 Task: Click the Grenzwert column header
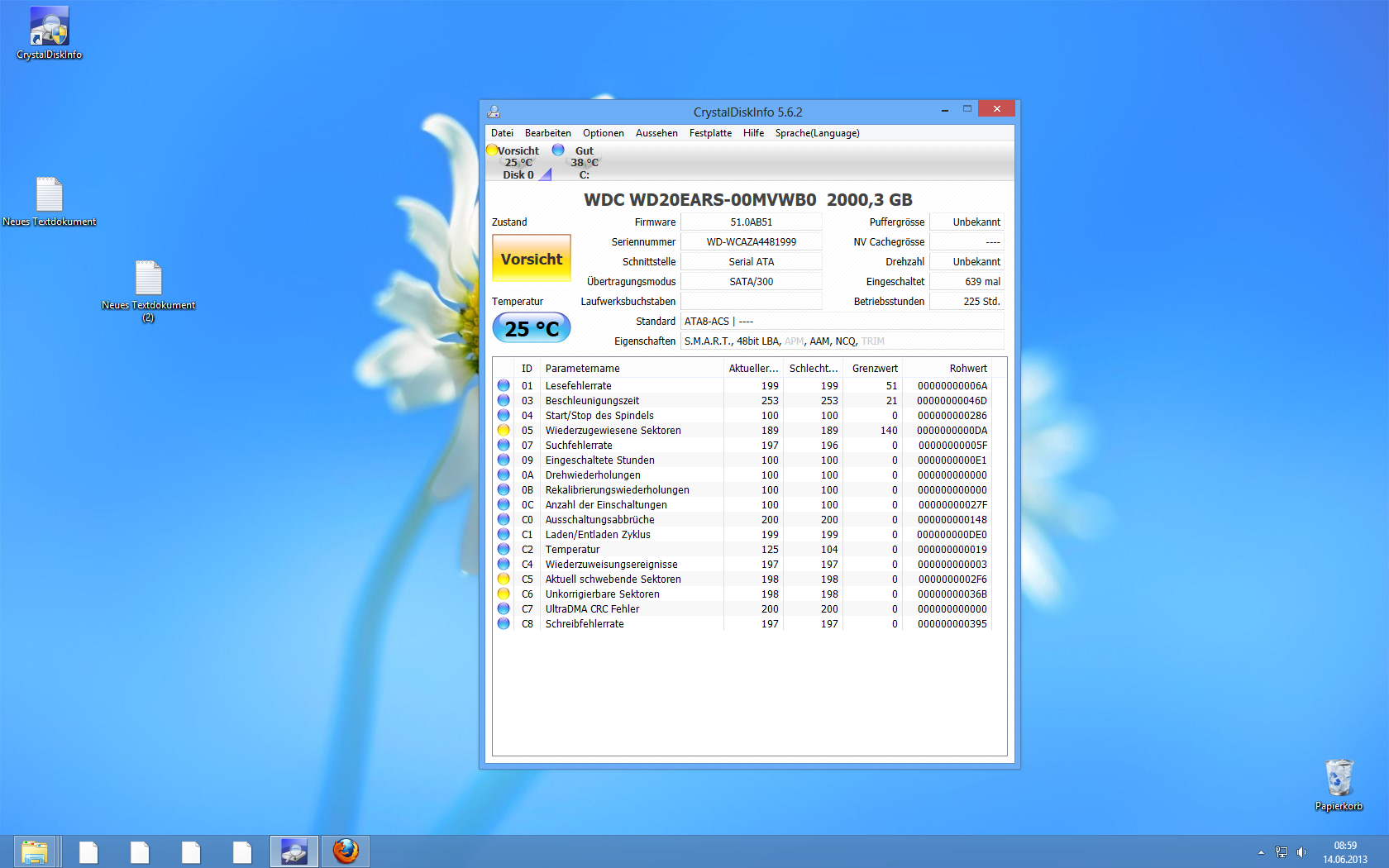[x=872, y=369]
